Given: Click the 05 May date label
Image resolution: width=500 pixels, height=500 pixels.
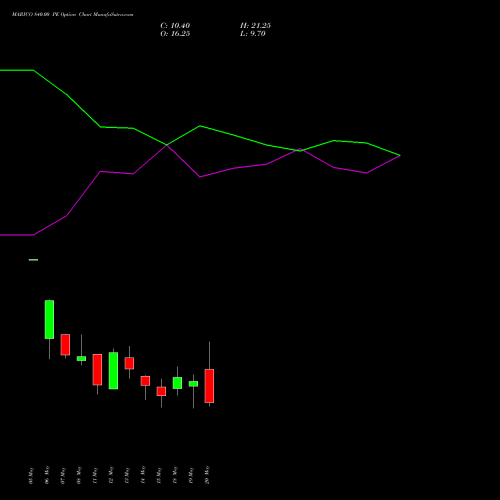Looking at the screenshot, I should pos(31,475).
